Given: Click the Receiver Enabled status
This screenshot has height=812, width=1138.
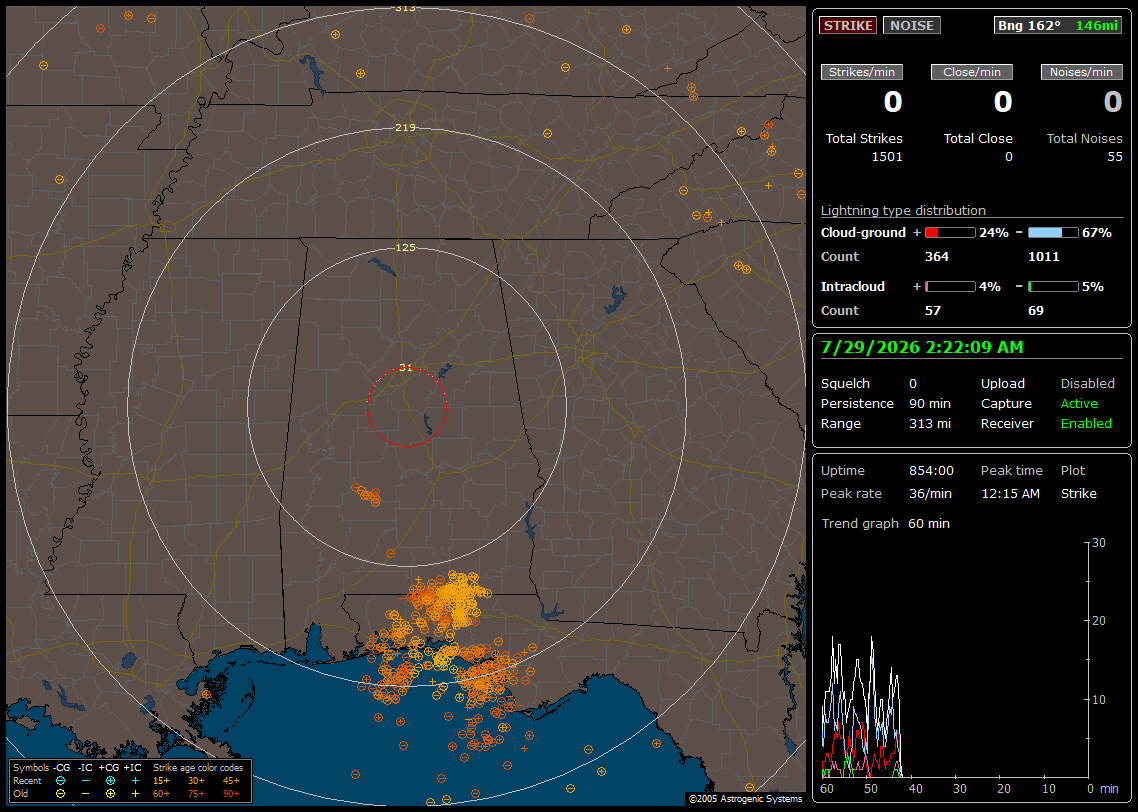Looking at the screenshot, I should pyautogui.click(x=1086, y=423).
